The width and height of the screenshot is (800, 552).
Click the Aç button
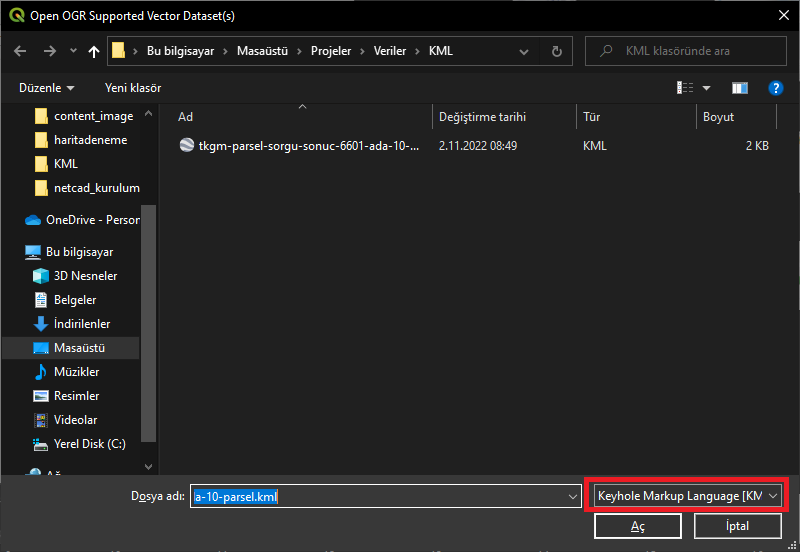[x=638, y=526]
